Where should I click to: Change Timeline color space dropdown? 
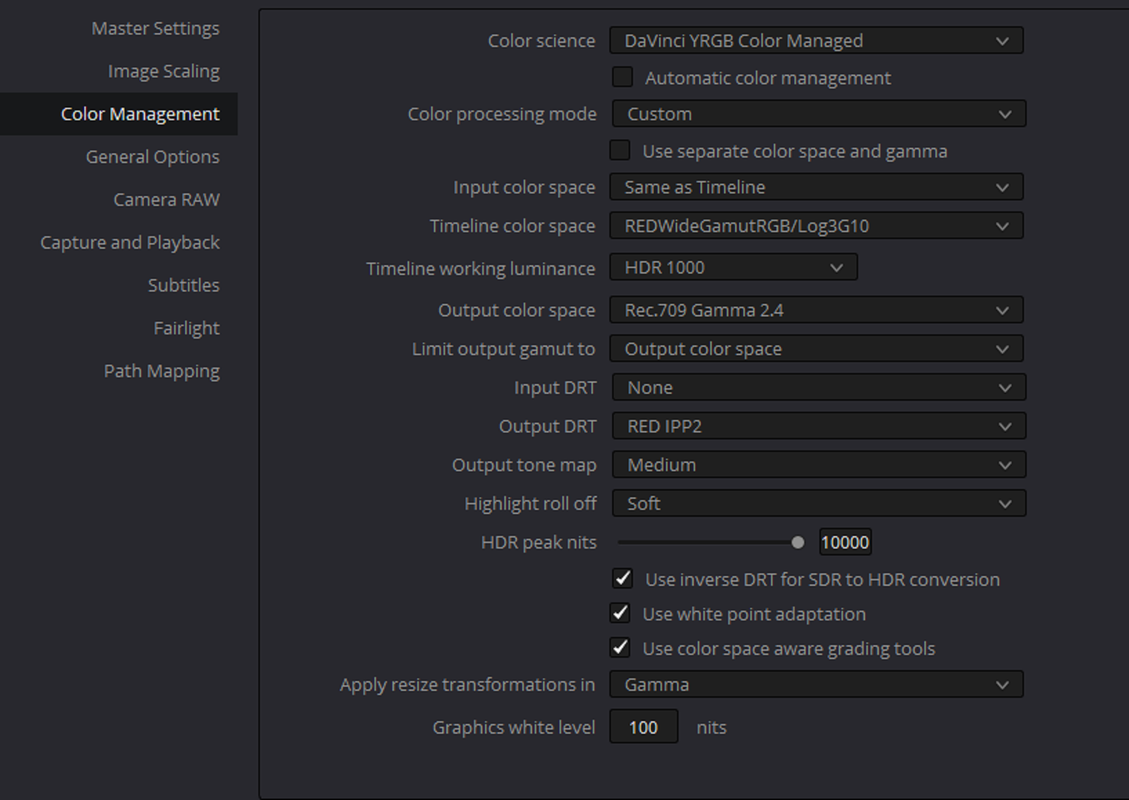coord(816,226)
